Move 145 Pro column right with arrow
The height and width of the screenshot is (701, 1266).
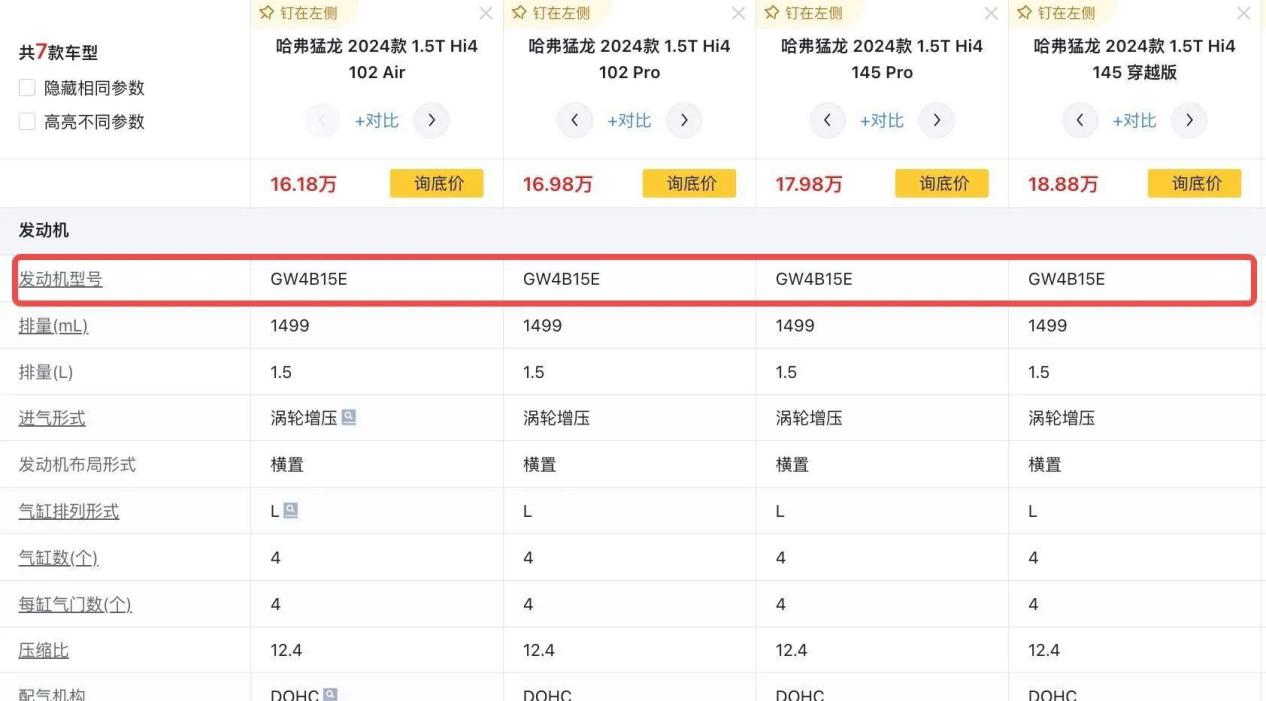click(x=936, y=120)
